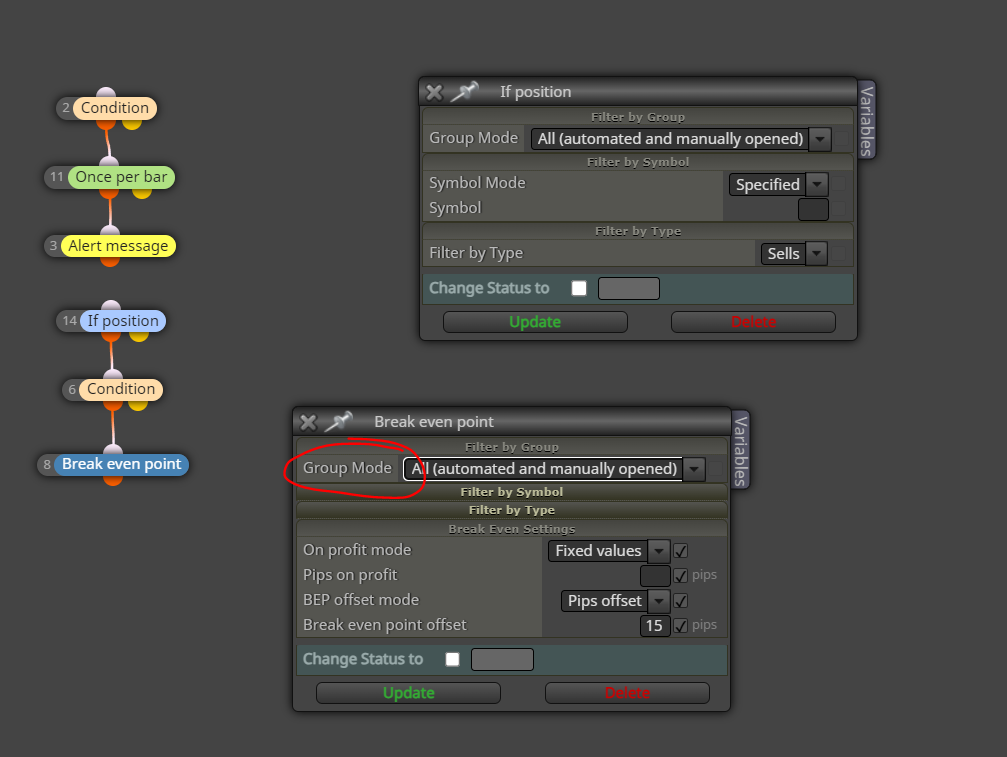The width and height of the screenshot is (1007, 757).
Task: Uncheck checkbox beside On profit mode
Action: point(681,551)
